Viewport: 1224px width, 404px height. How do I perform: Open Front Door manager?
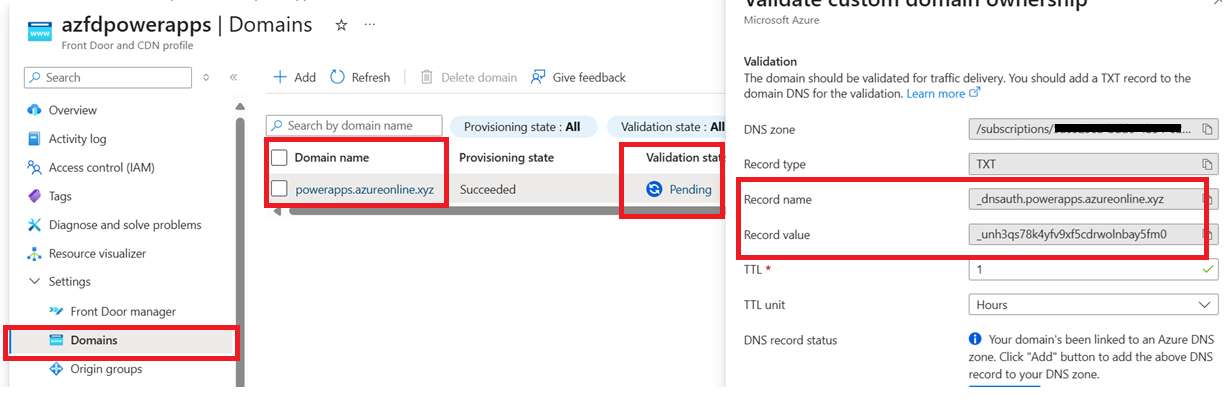coord(123,311)
